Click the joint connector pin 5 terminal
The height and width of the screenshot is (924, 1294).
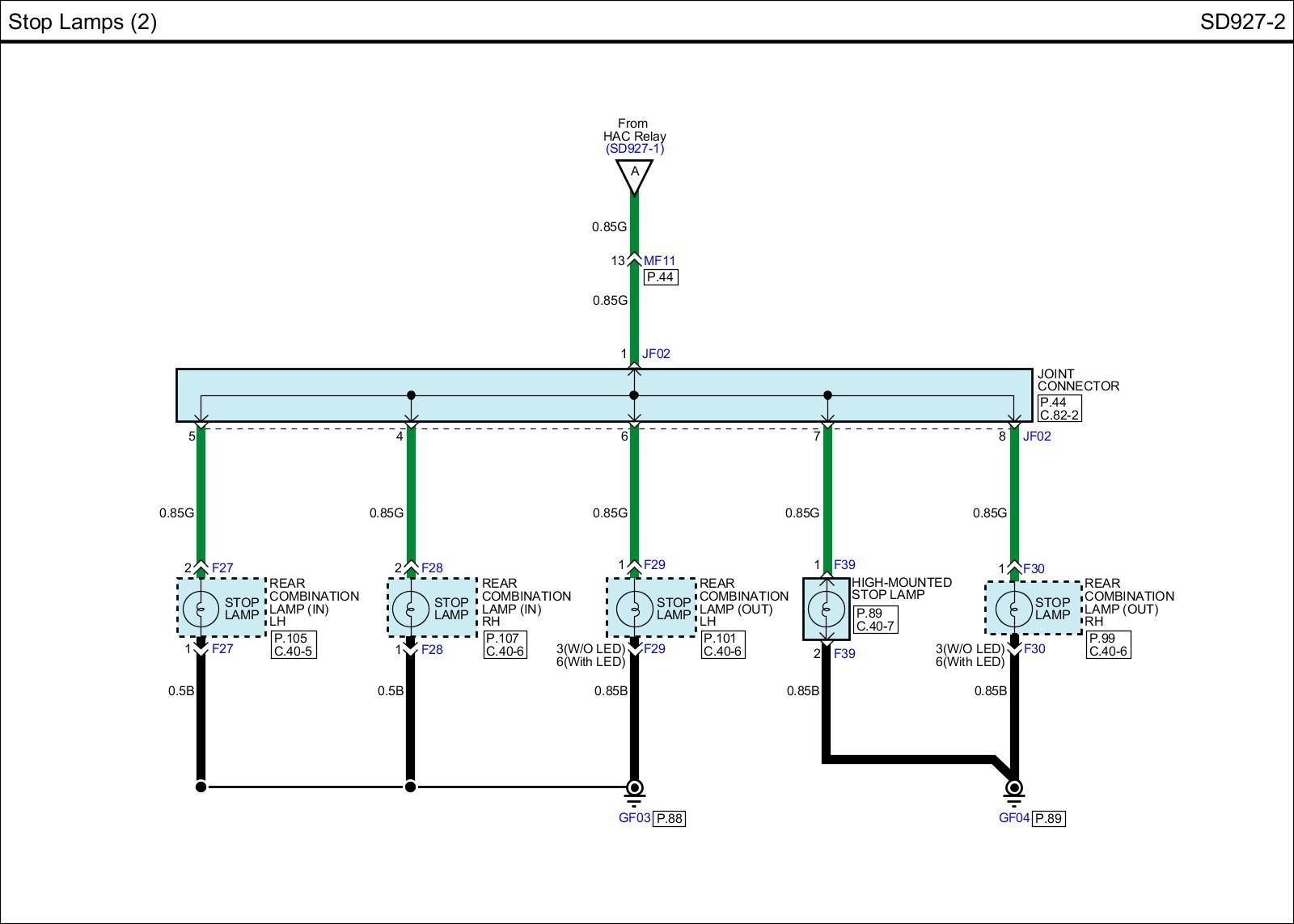click(201, 424)
